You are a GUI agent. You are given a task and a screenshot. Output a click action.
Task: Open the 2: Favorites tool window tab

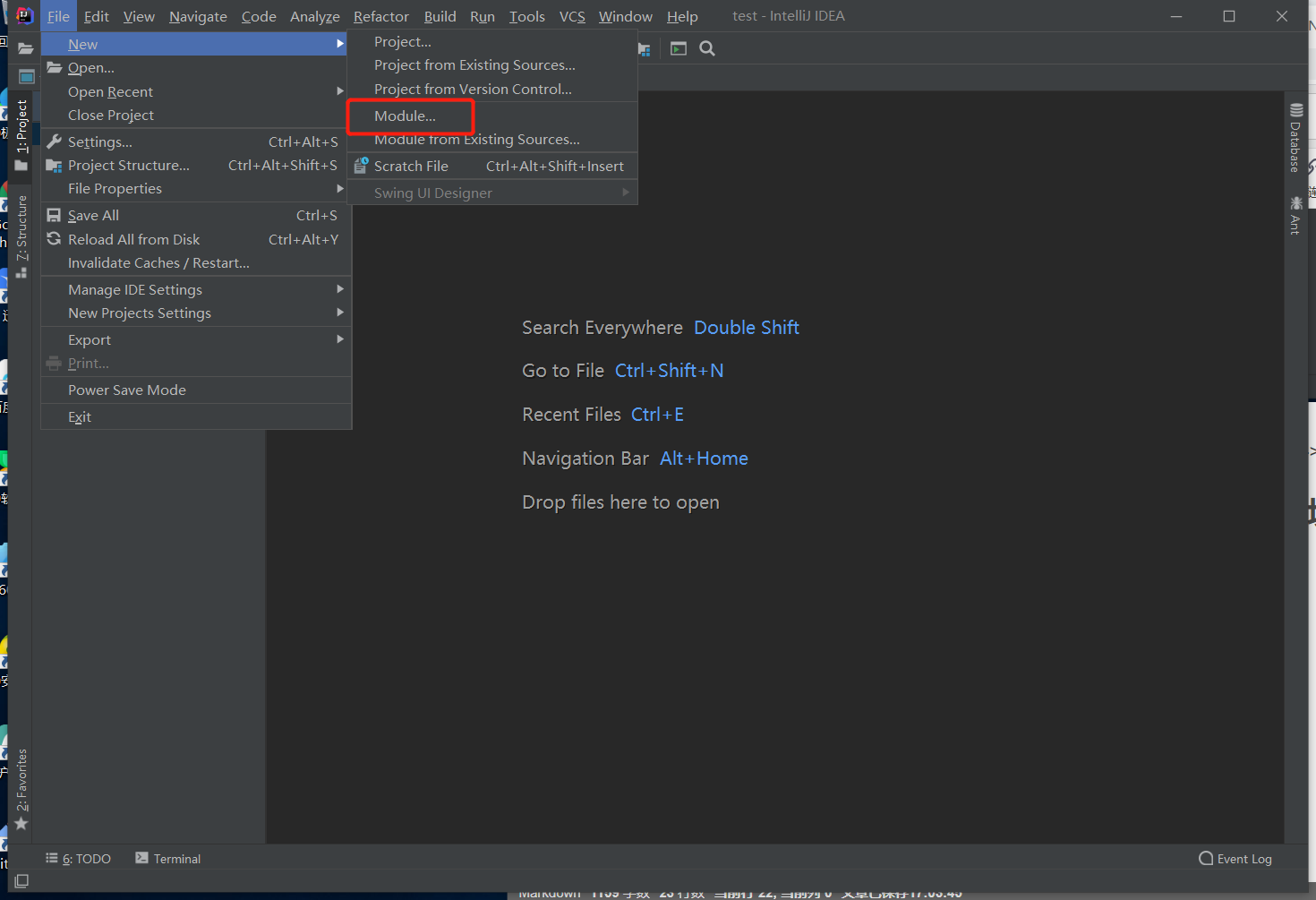[21, 789]
